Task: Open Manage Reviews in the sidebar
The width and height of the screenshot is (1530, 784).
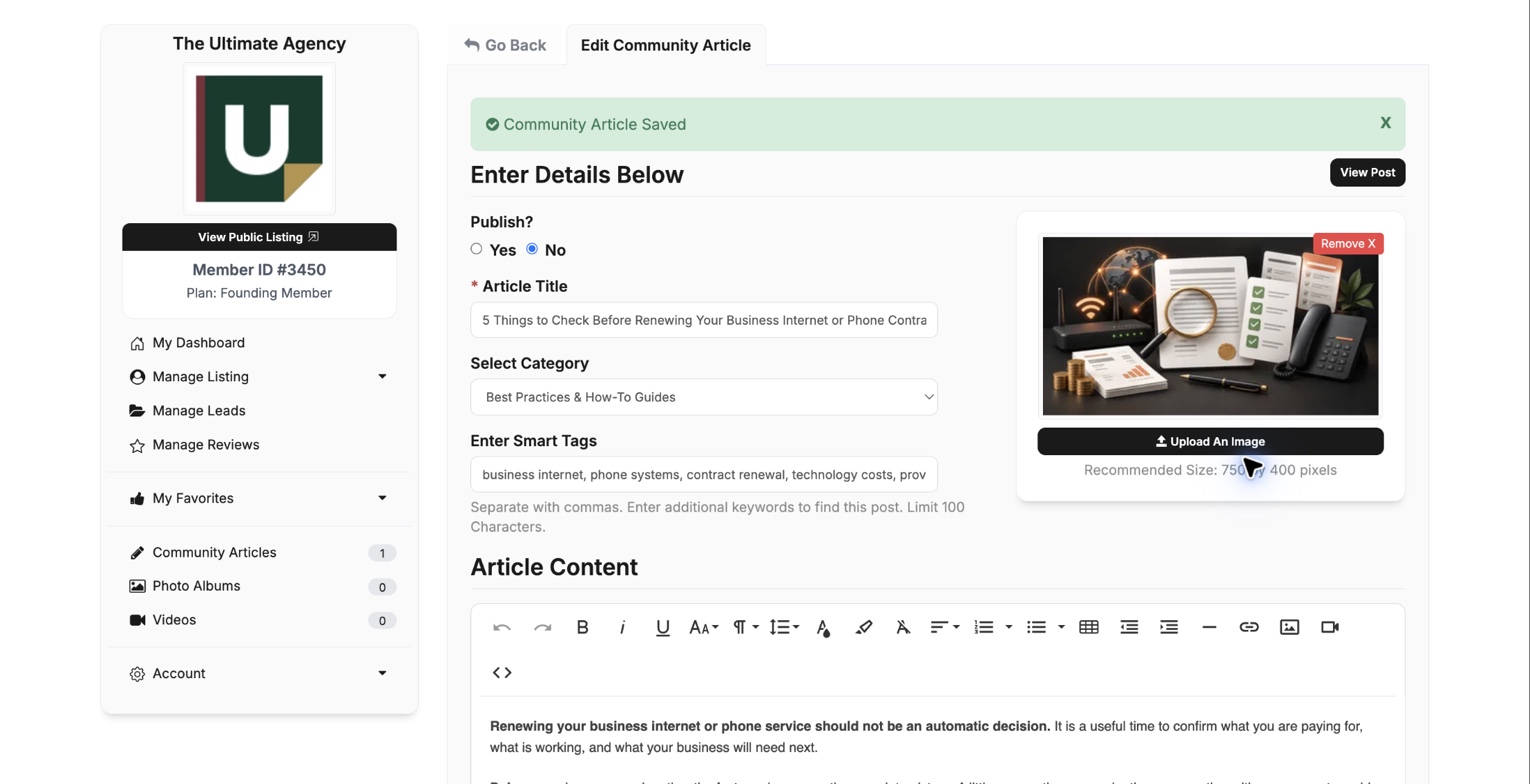Action: pyautogui.click(x=206, y=445)
